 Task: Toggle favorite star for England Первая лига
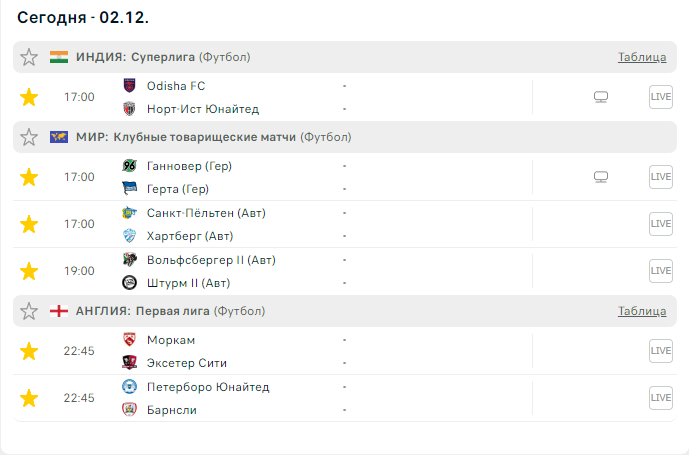pos(30,311)
